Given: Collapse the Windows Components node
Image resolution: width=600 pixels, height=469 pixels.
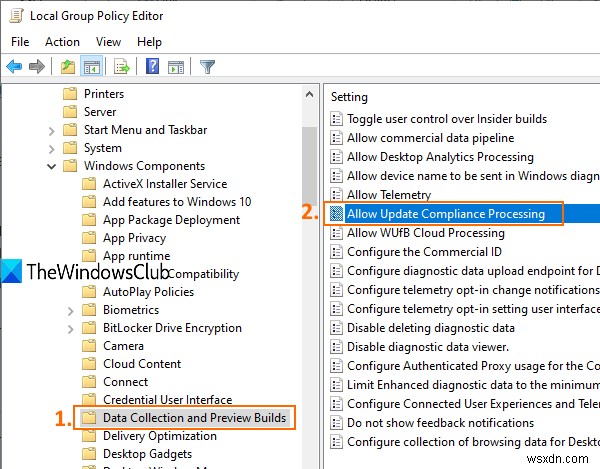Looking at the screenshot, I should coord(51,166).
